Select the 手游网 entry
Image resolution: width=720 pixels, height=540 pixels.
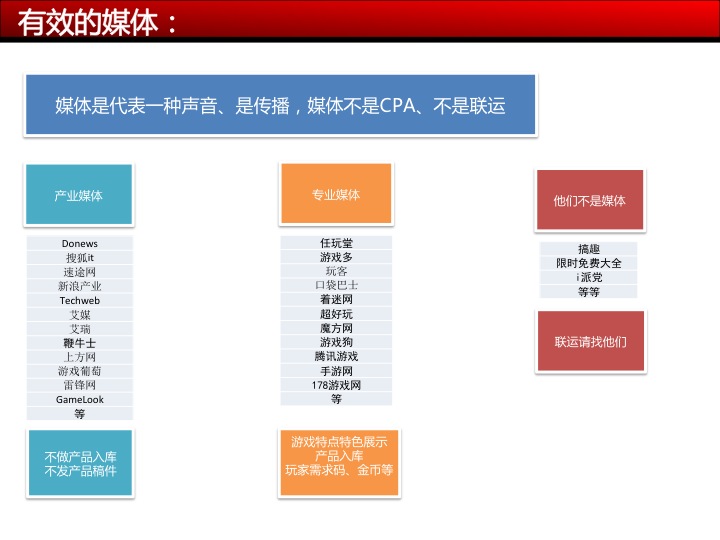coord(336,371)
